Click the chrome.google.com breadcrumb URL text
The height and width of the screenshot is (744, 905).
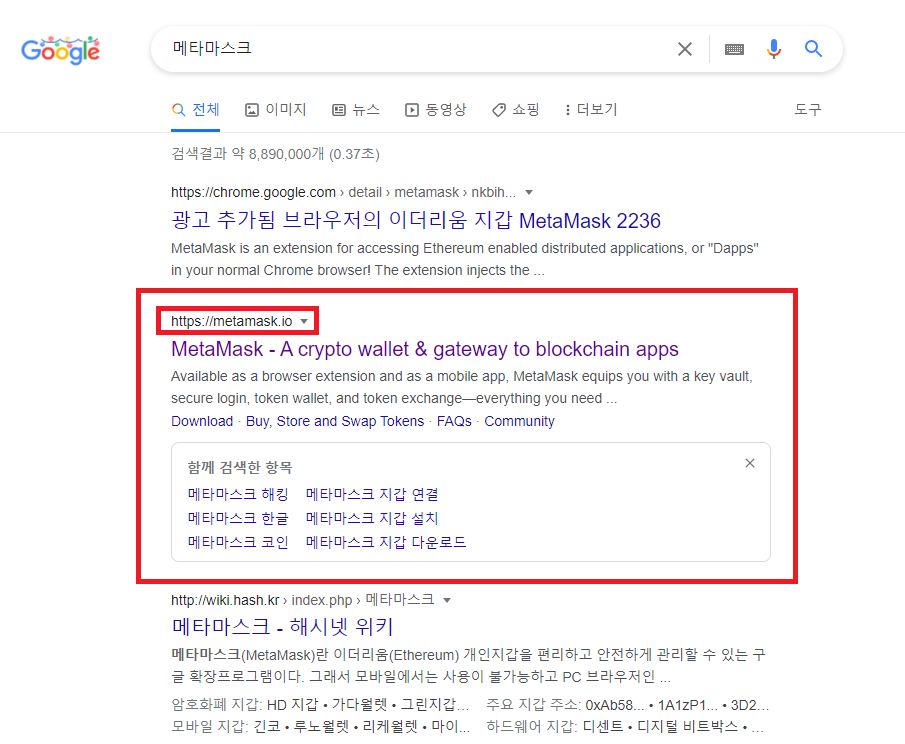(x=343, y=192)
